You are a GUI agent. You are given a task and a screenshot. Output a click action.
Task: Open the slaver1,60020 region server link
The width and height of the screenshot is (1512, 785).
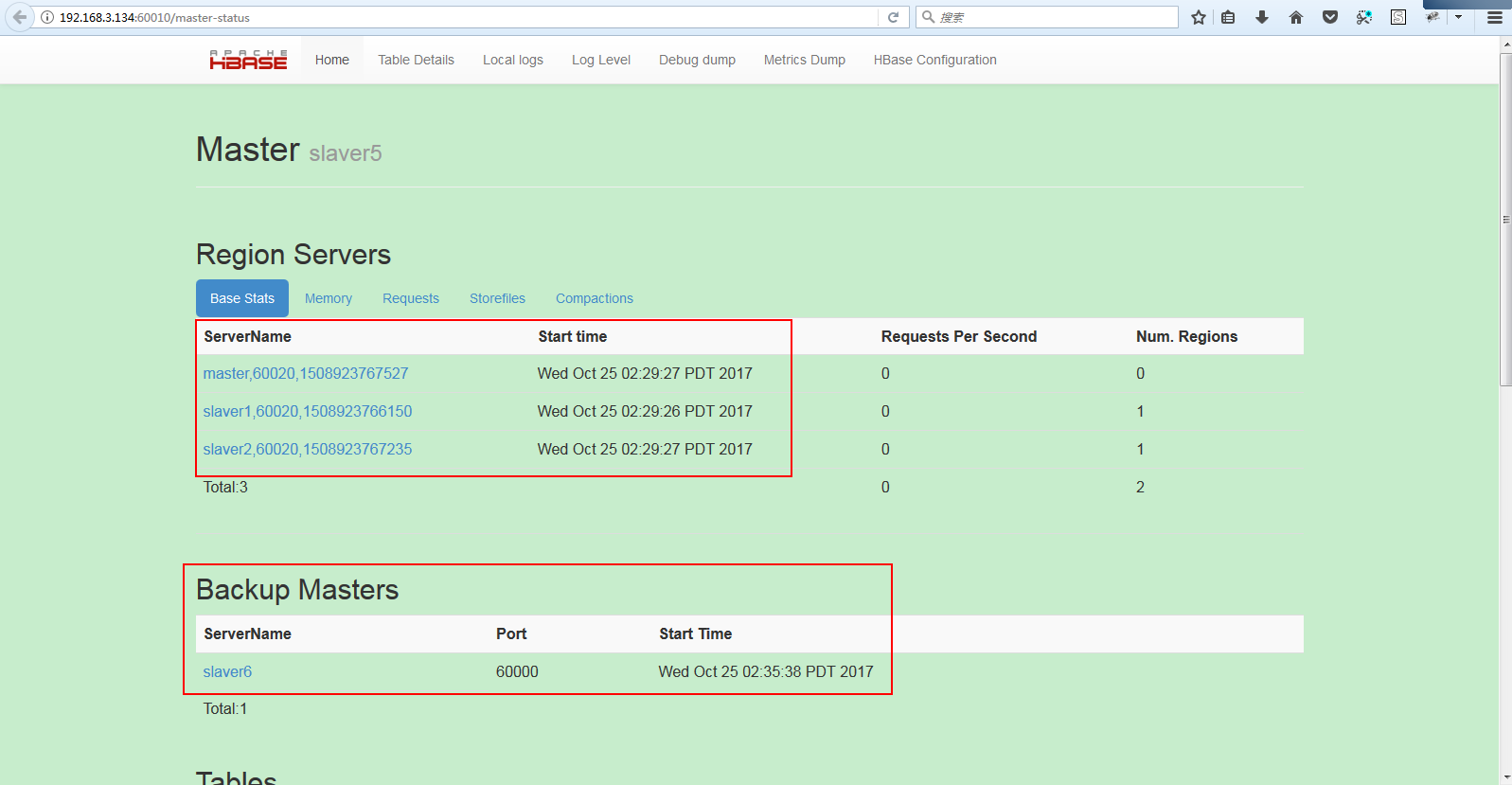point(308,411)
